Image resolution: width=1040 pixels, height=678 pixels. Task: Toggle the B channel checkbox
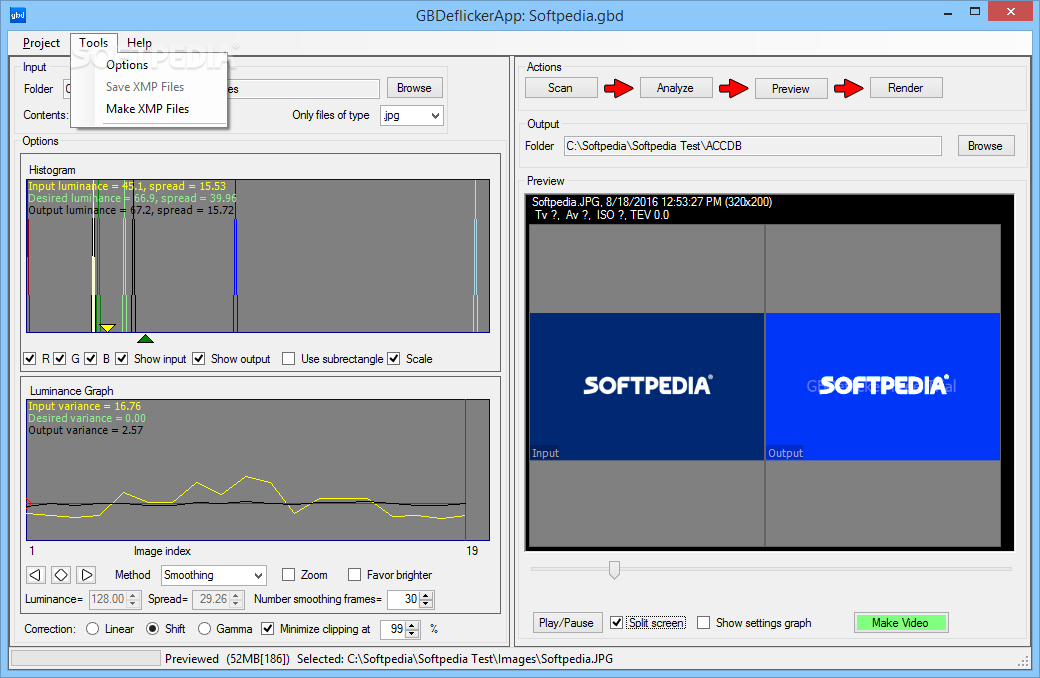click(91, 358)
